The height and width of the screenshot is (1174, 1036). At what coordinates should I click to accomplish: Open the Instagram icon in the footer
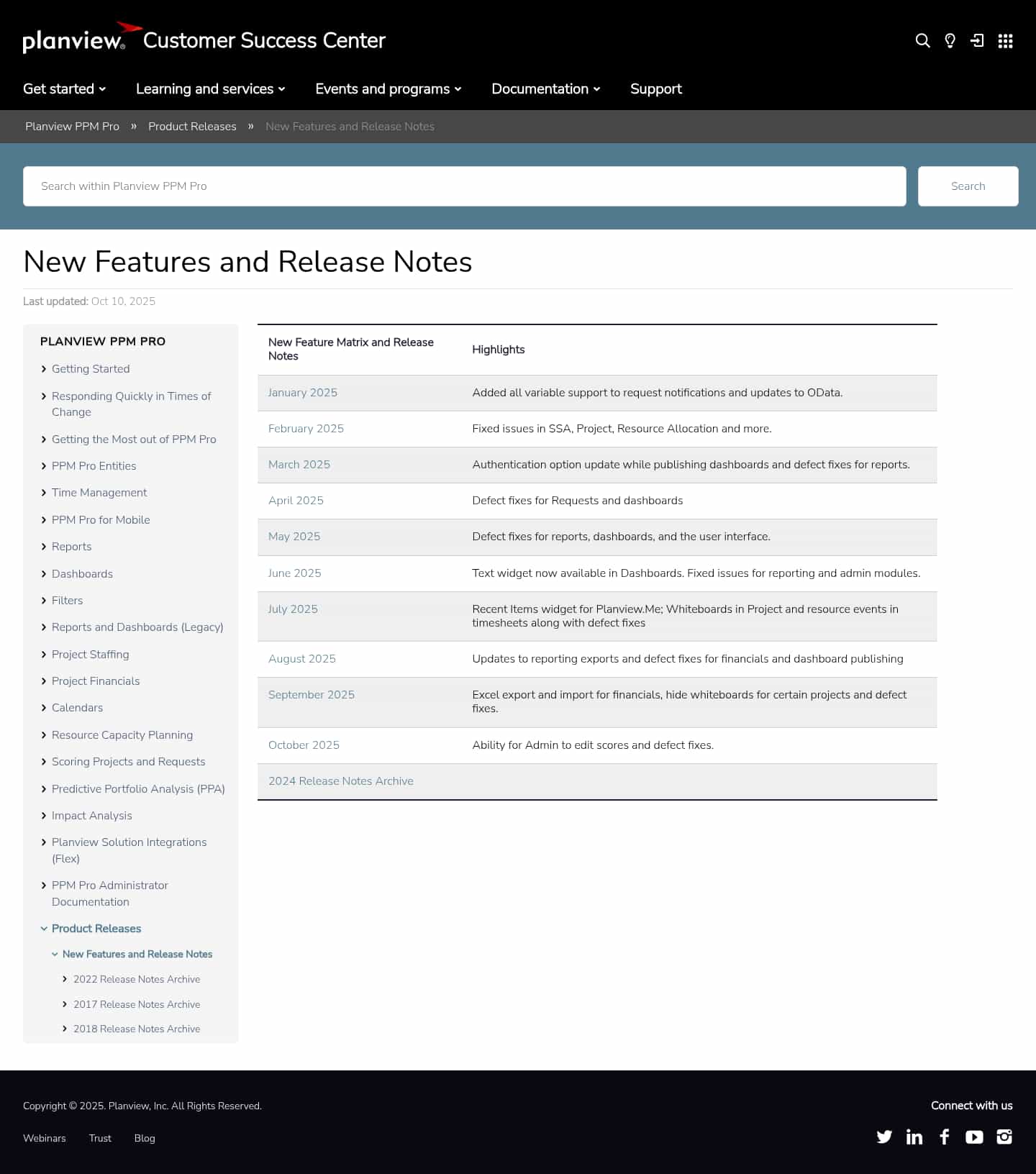pyautogui.click(x=1004, y=1137)
